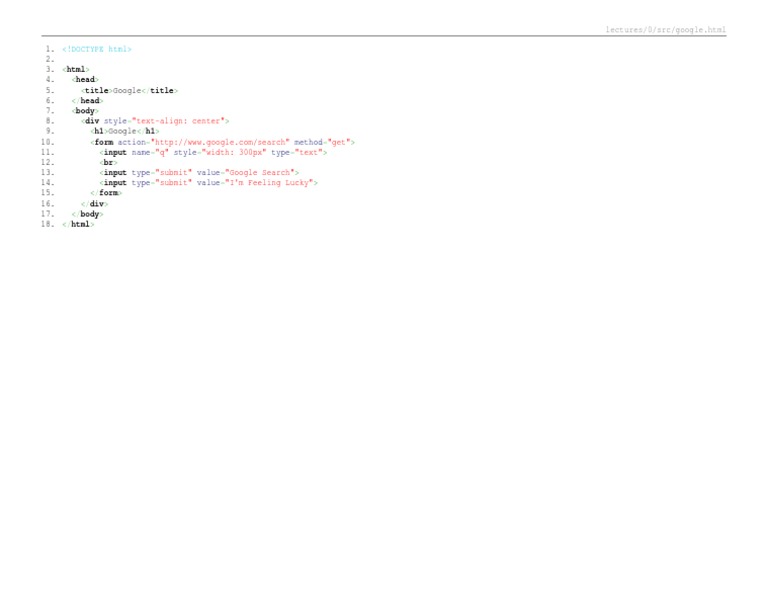Image resolution: width=768 pixels, height=594 pixels.
Task: Click the h1 Google heading on line 9
Action: pyautogui.click(x=125, y=131)
